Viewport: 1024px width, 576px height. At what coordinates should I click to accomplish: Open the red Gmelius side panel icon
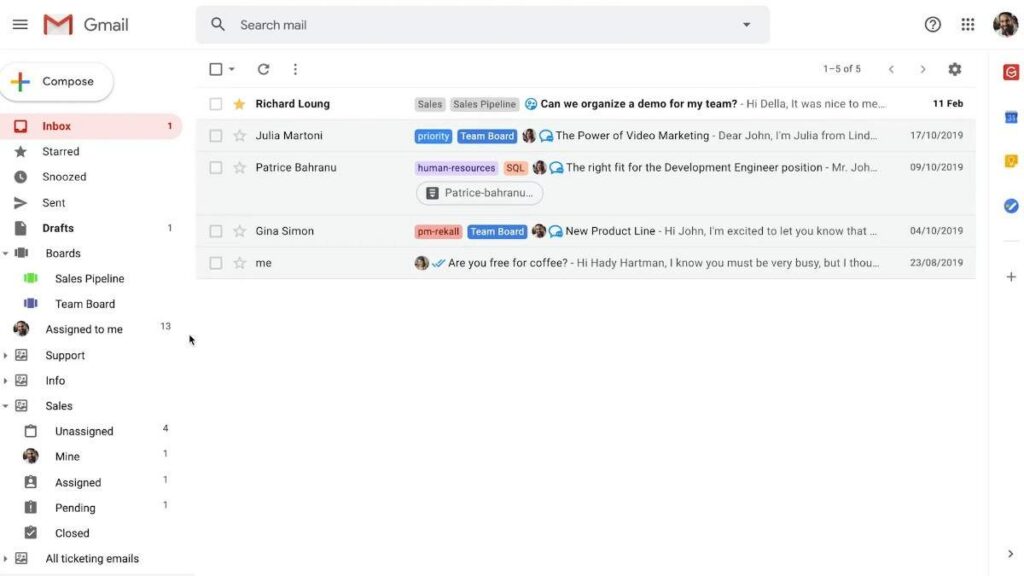click(1011, 72)
